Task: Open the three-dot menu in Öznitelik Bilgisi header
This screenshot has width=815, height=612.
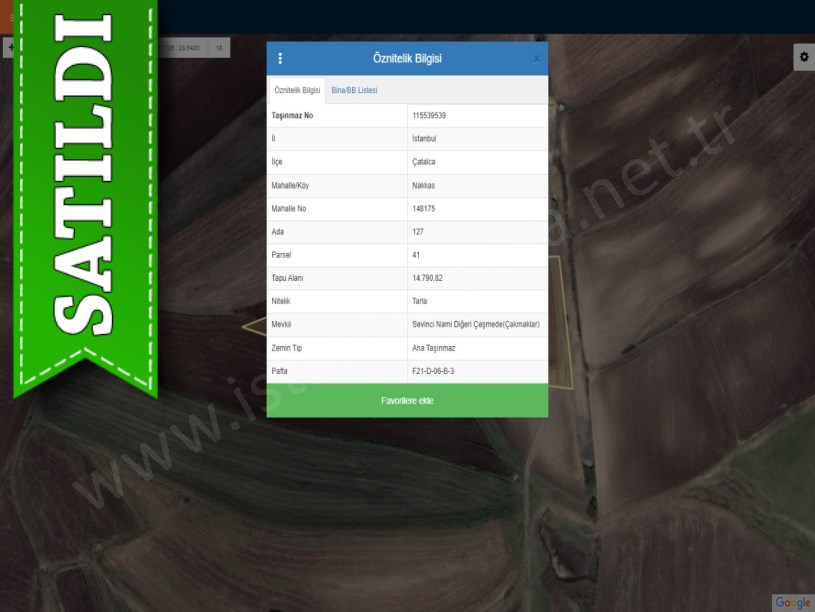Action: click(280, 58)
